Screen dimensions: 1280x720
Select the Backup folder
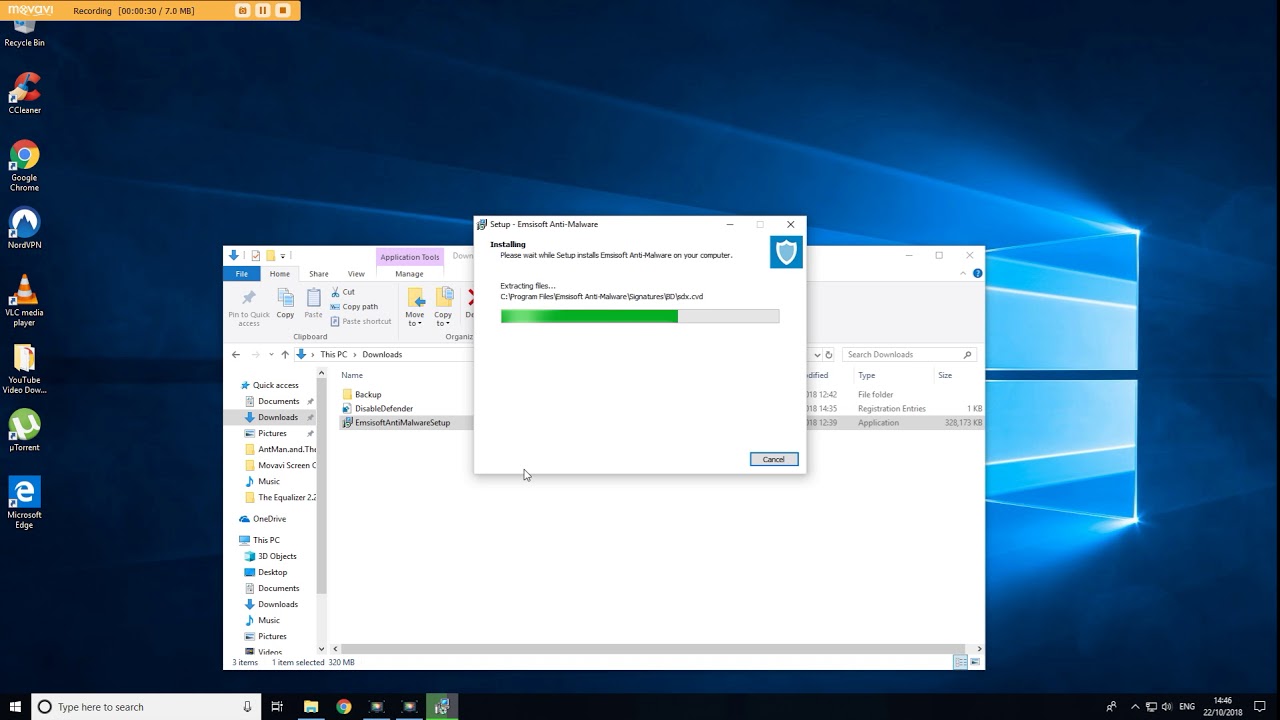click(368, 394)
